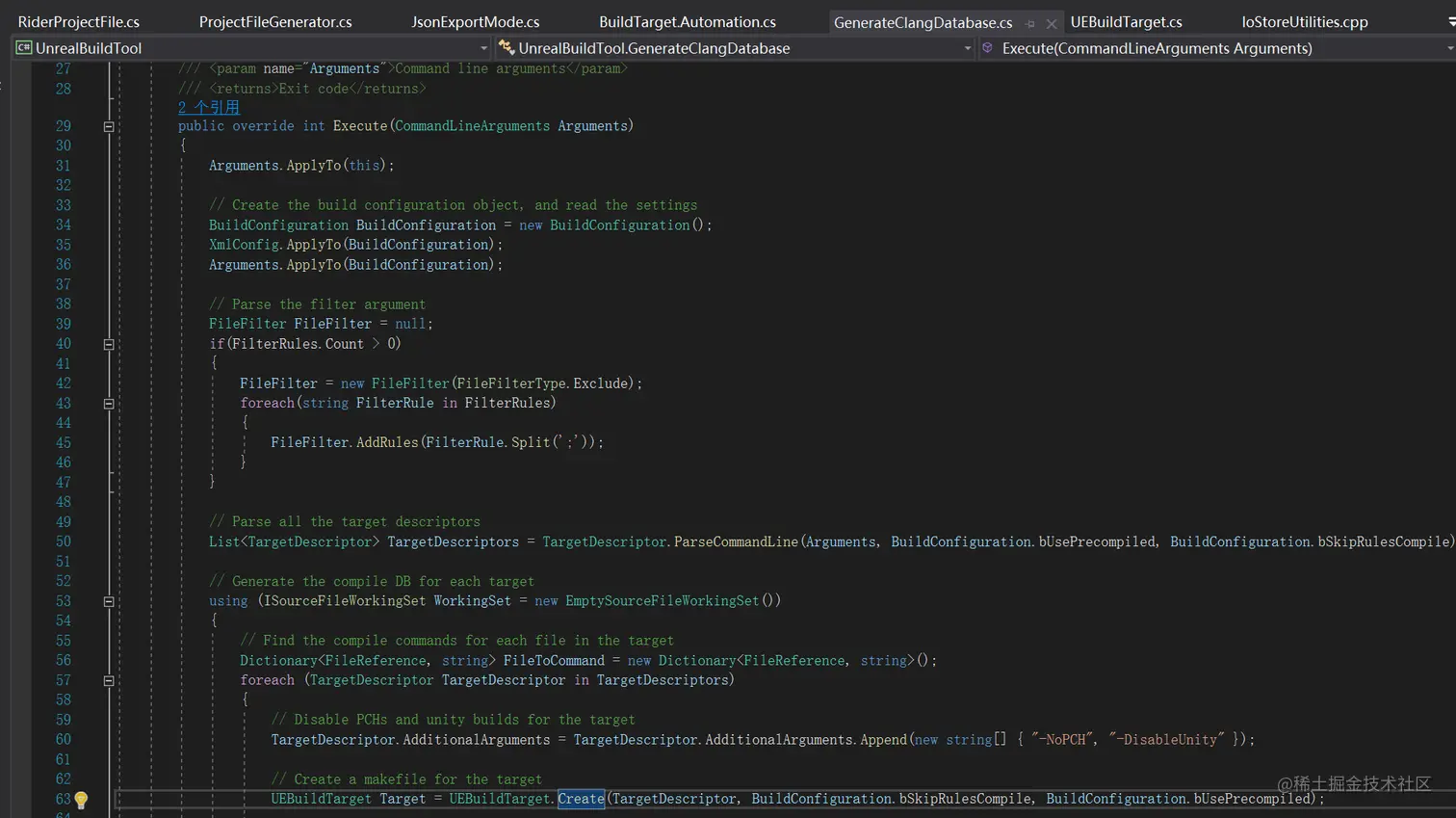
Task: Collapse the Execute method at line 29
Action: pyautogui.click(x=109, y=126)
